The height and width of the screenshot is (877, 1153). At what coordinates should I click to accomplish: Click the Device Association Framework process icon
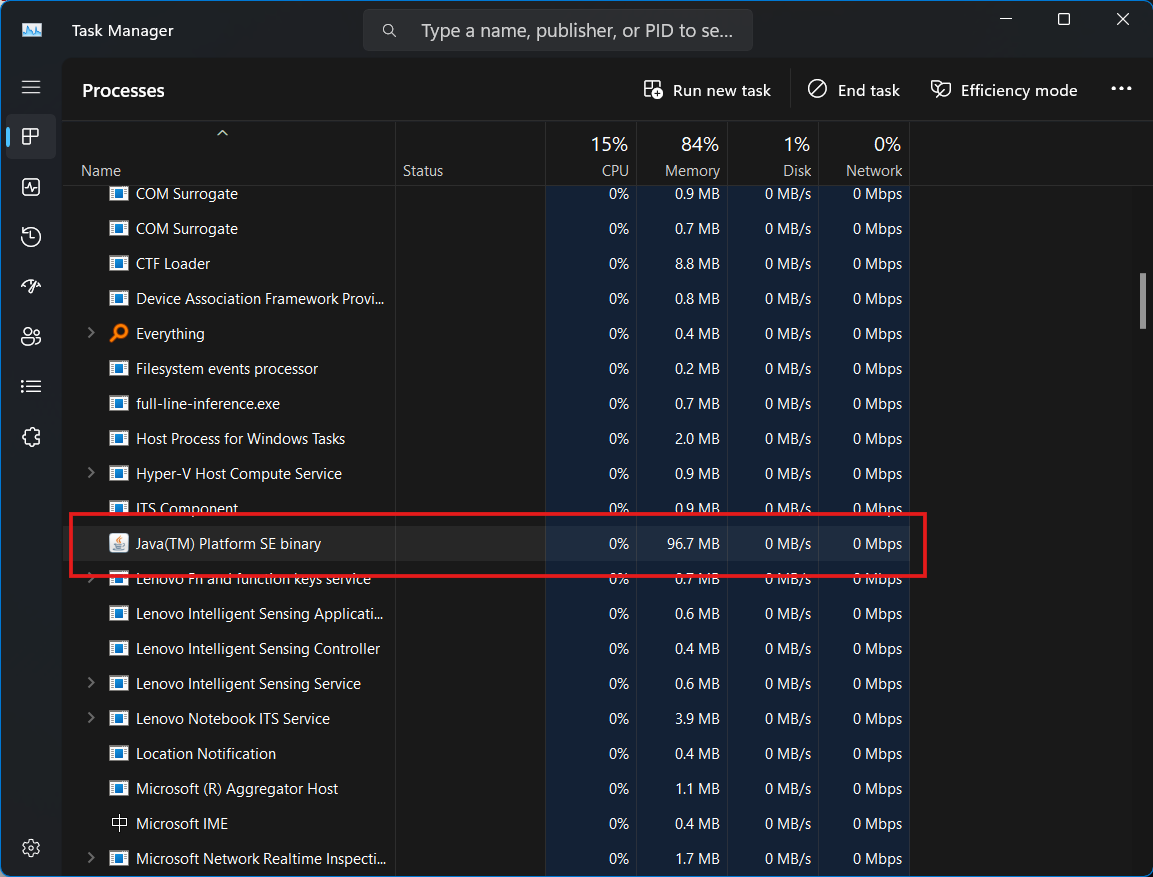click(118, 298)
